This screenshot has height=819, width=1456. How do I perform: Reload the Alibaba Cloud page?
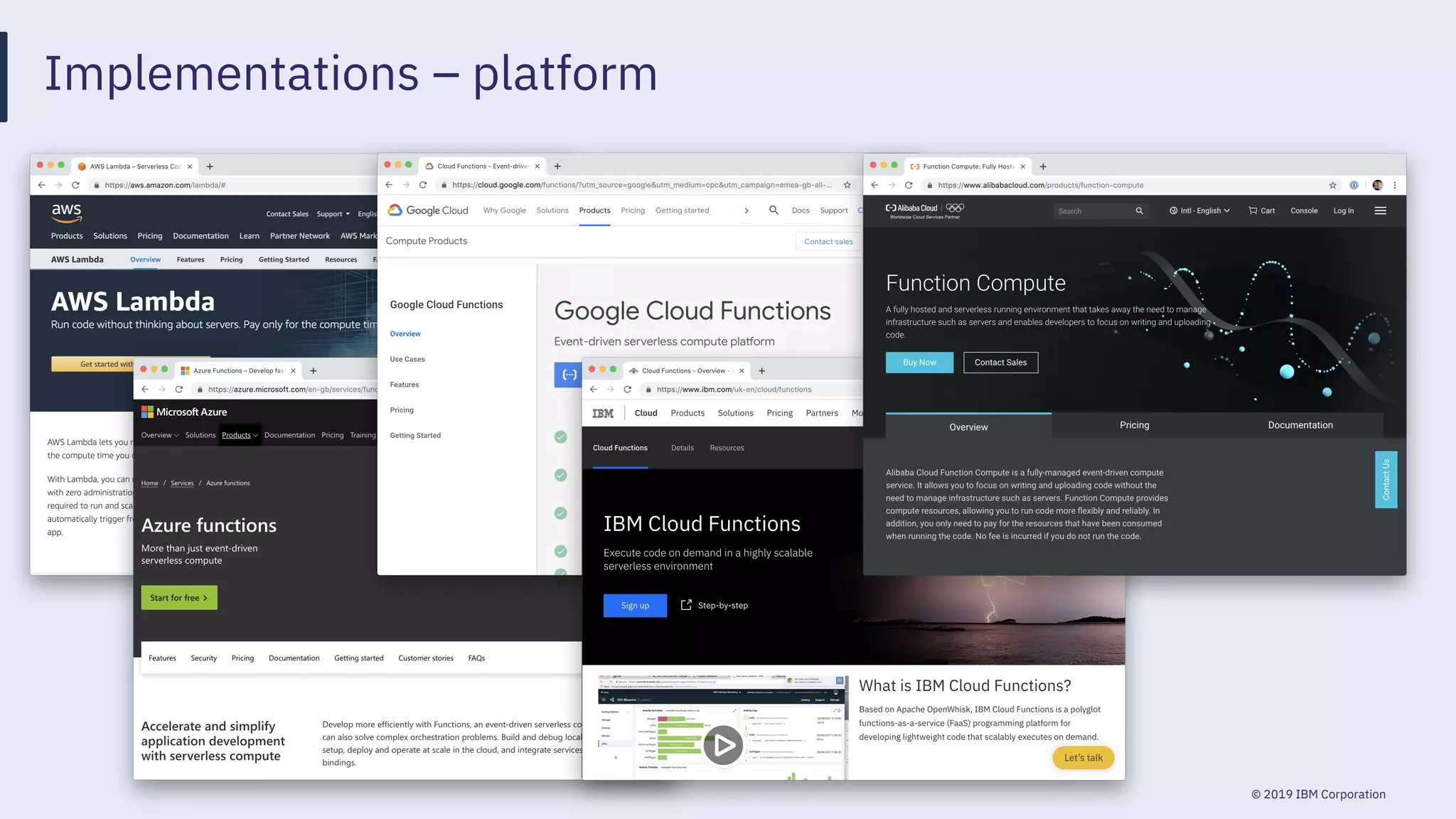909,185
